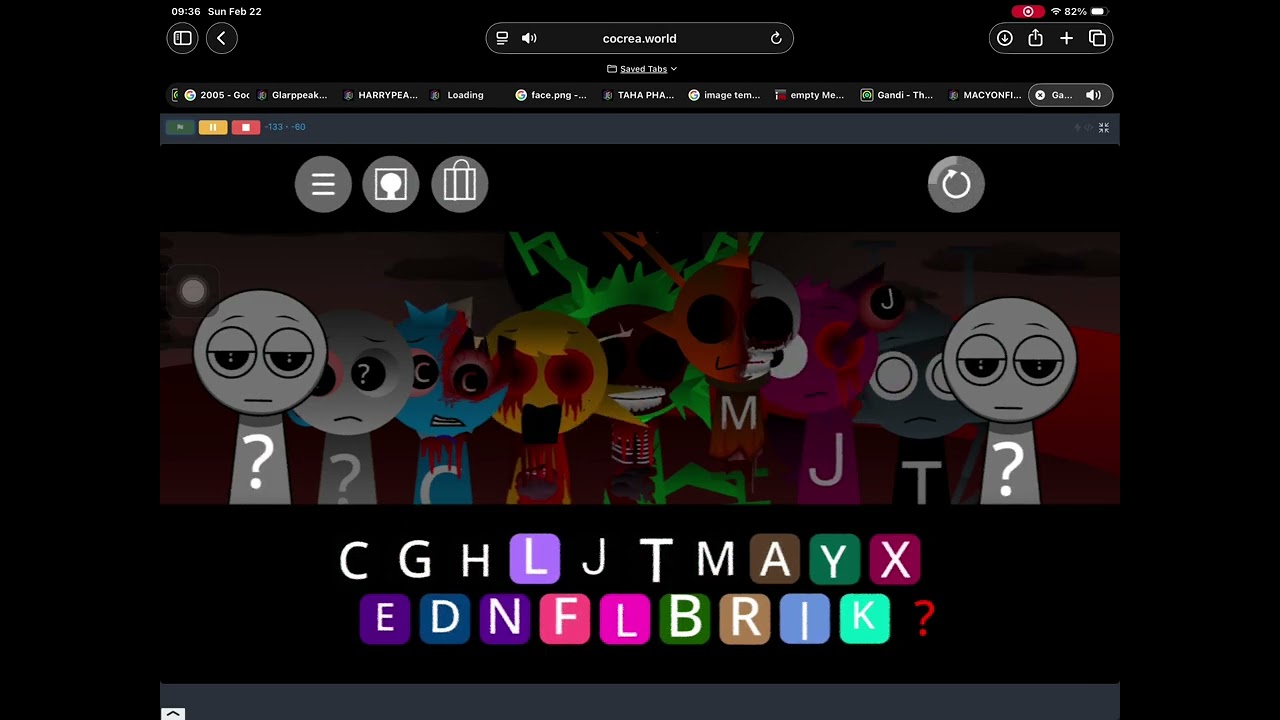The width and height of the screenshot is (1280, 720).
Task: Switch to the Gandi - Th tab
Action: 898,95
